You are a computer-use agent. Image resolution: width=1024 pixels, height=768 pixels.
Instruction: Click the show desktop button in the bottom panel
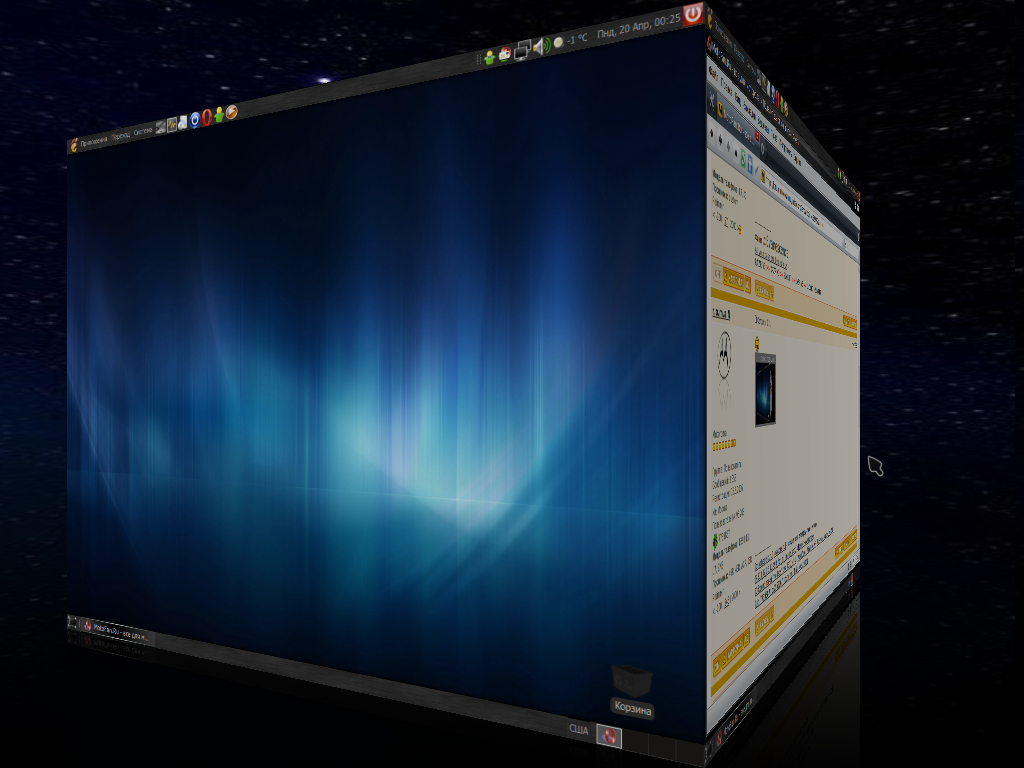click(x=72, y=622)
